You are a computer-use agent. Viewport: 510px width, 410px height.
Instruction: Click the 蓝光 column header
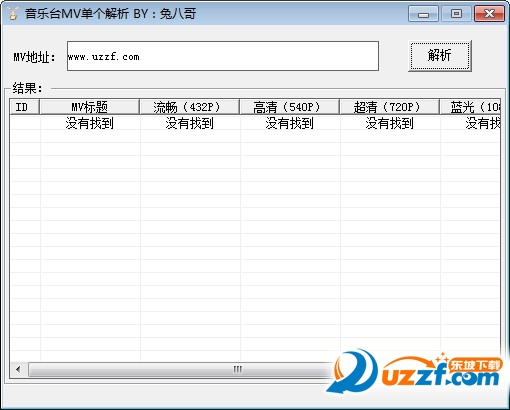(470, 107)
